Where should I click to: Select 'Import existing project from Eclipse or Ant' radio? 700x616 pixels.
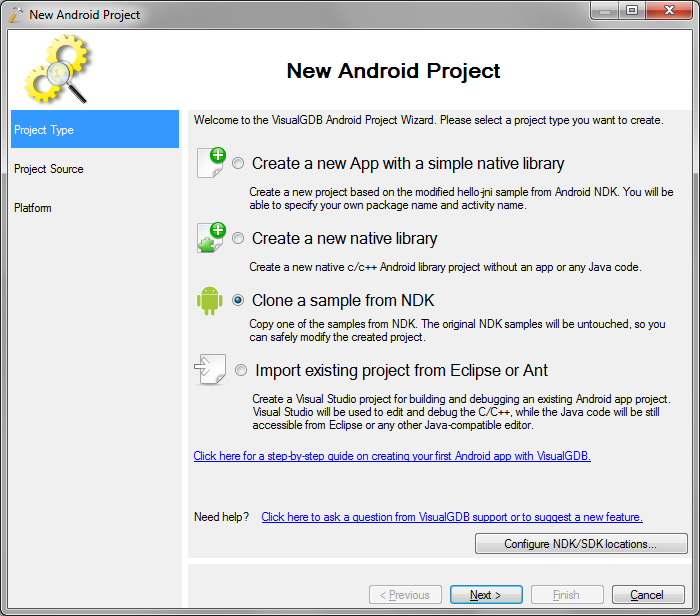click(241, 370)
